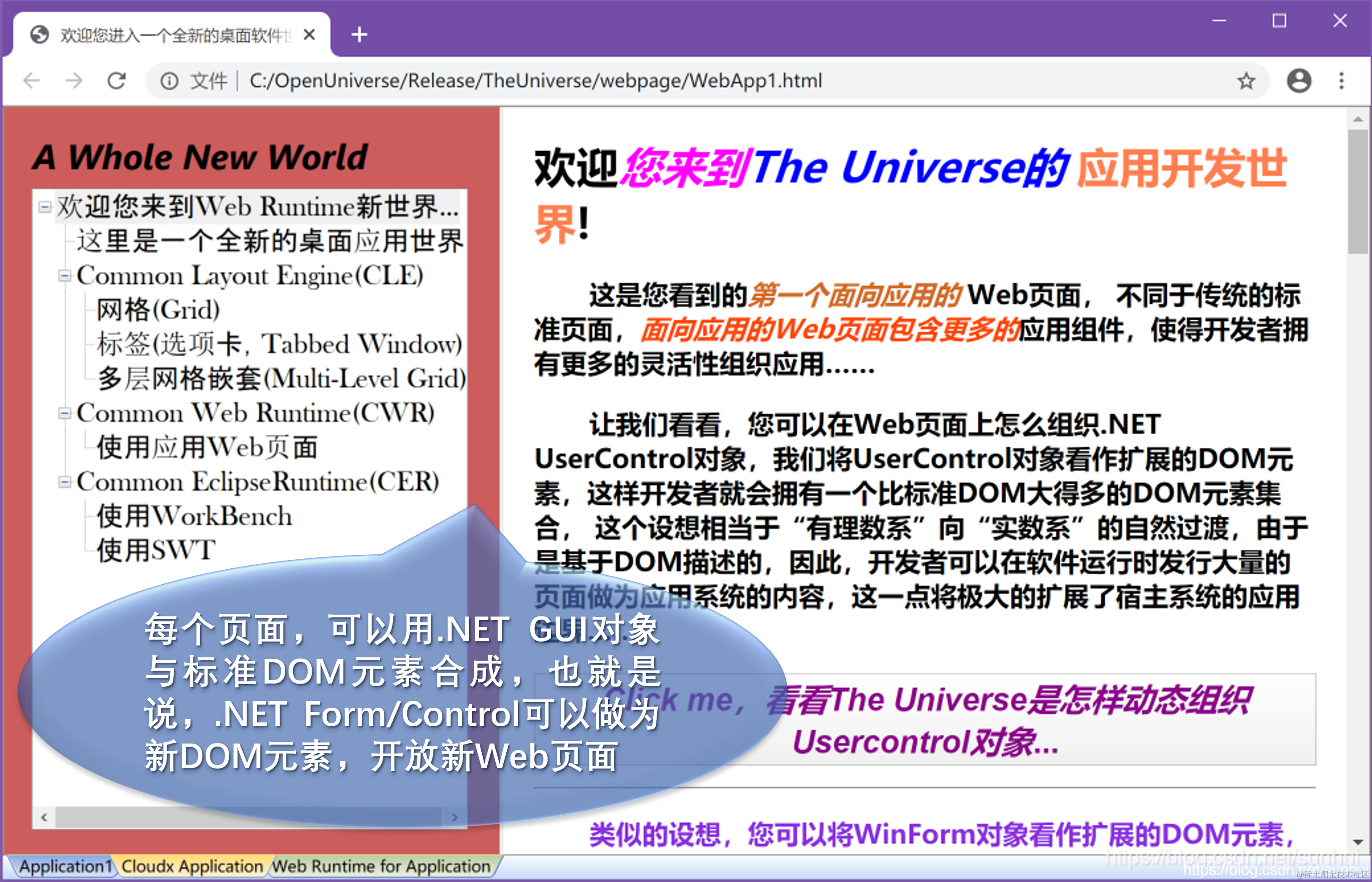Reload the current page

(x=117, y=81)
